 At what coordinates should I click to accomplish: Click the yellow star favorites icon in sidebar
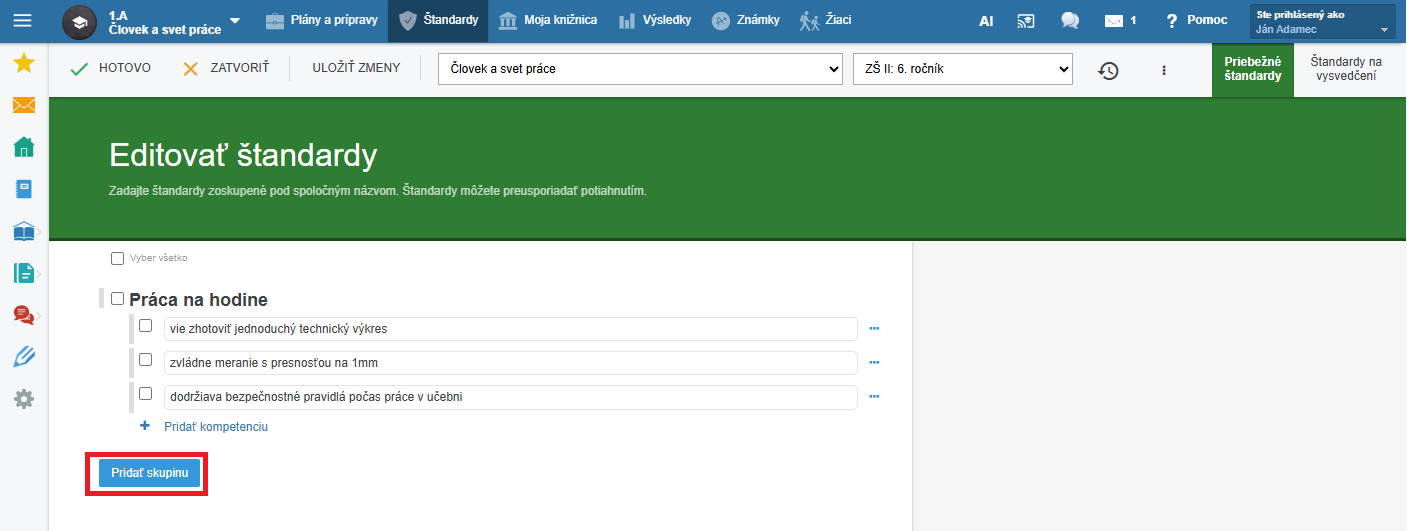23,64
